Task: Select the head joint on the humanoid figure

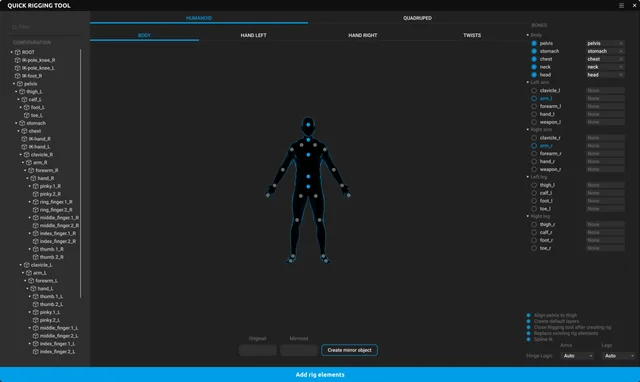Action: [x=308, y=124]
